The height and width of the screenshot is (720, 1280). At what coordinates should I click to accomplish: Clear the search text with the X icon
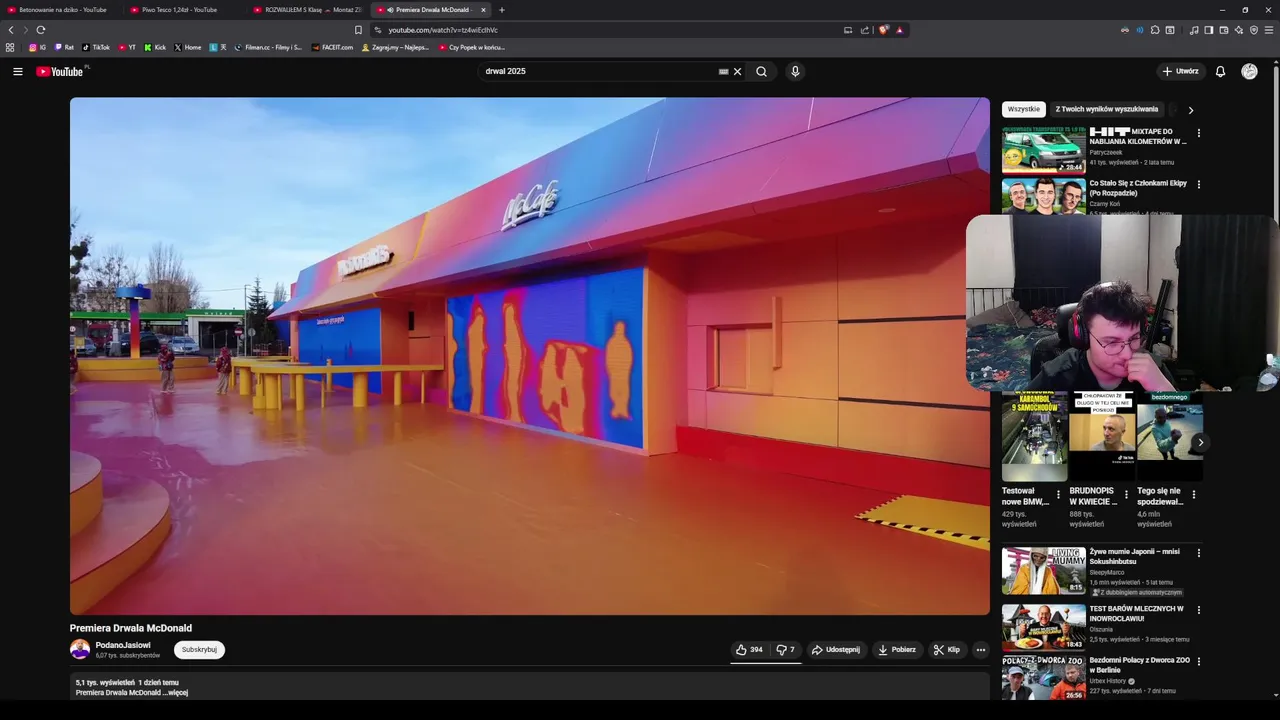click(x=738, y=71)
